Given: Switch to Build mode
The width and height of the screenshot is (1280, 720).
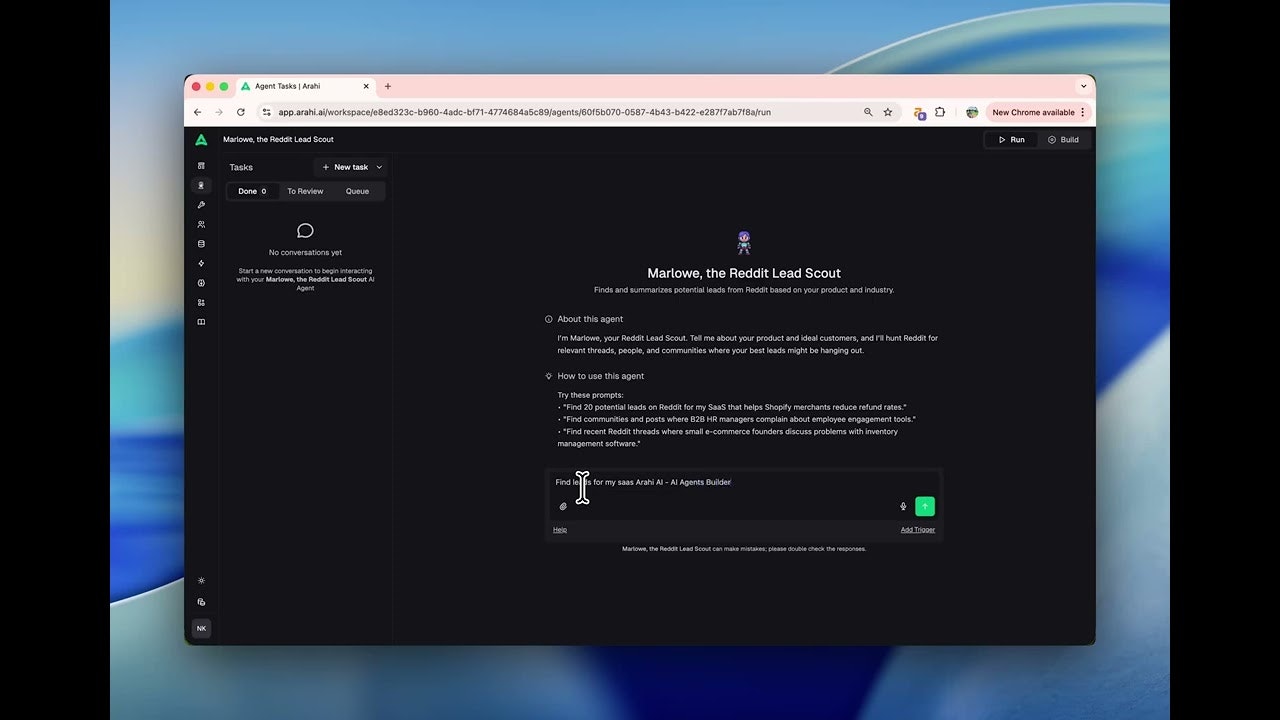Looking at the screenshot, I should tap(1063, 140).
